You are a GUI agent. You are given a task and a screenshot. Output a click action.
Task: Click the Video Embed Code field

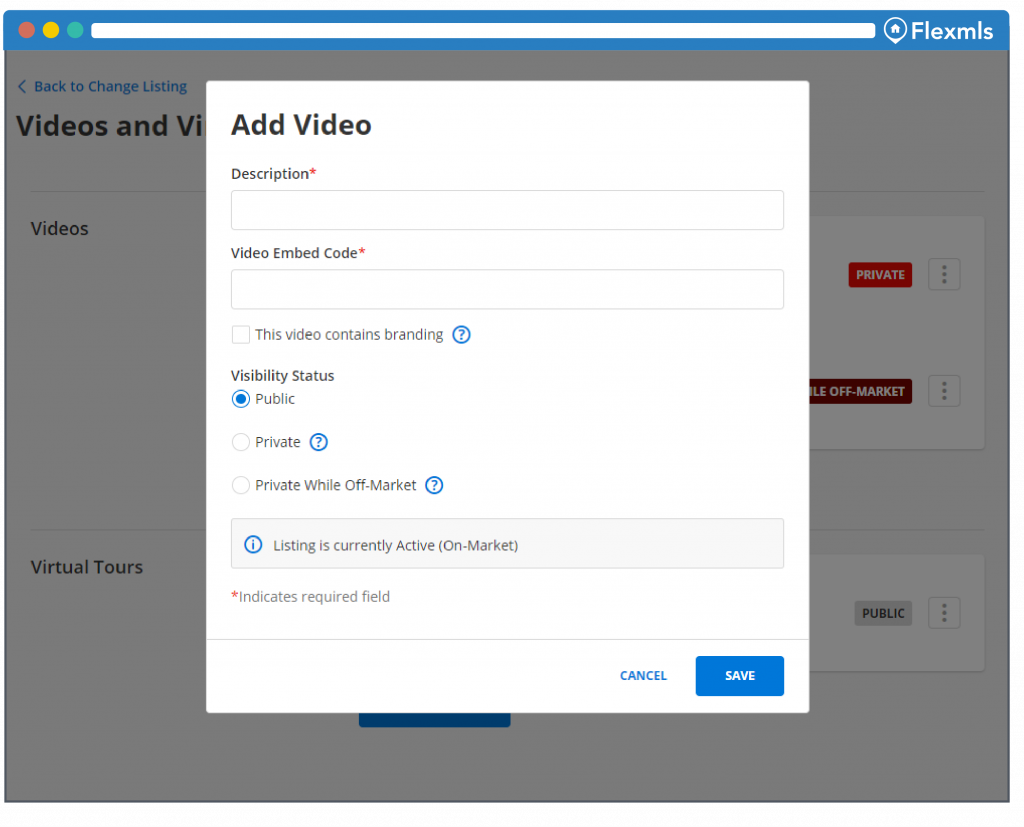tap(507, 289)
